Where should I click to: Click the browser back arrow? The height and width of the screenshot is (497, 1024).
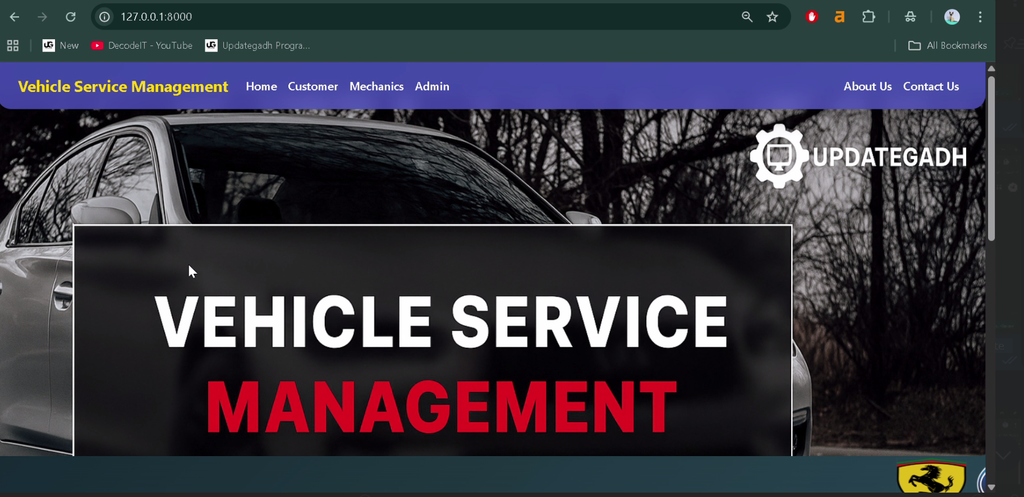click(x=14, y=17)
